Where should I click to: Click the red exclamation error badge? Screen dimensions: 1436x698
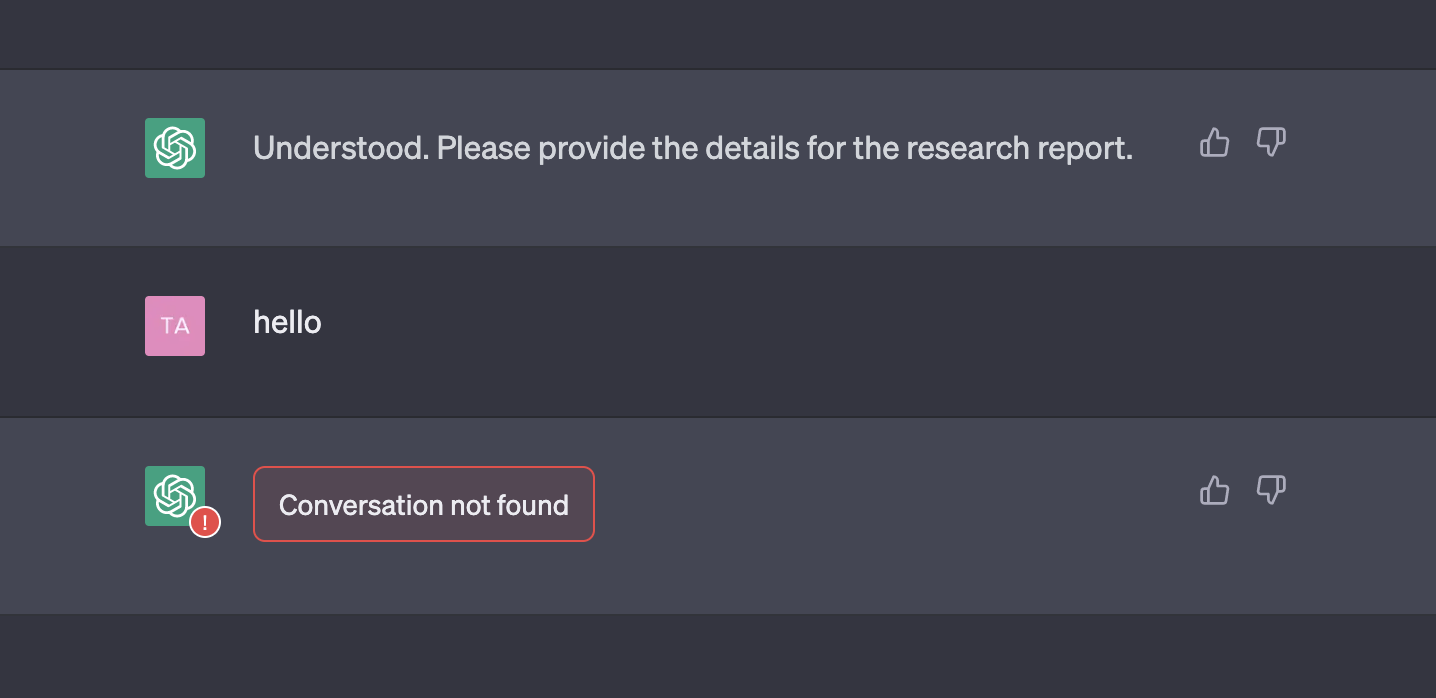point(204,521)
